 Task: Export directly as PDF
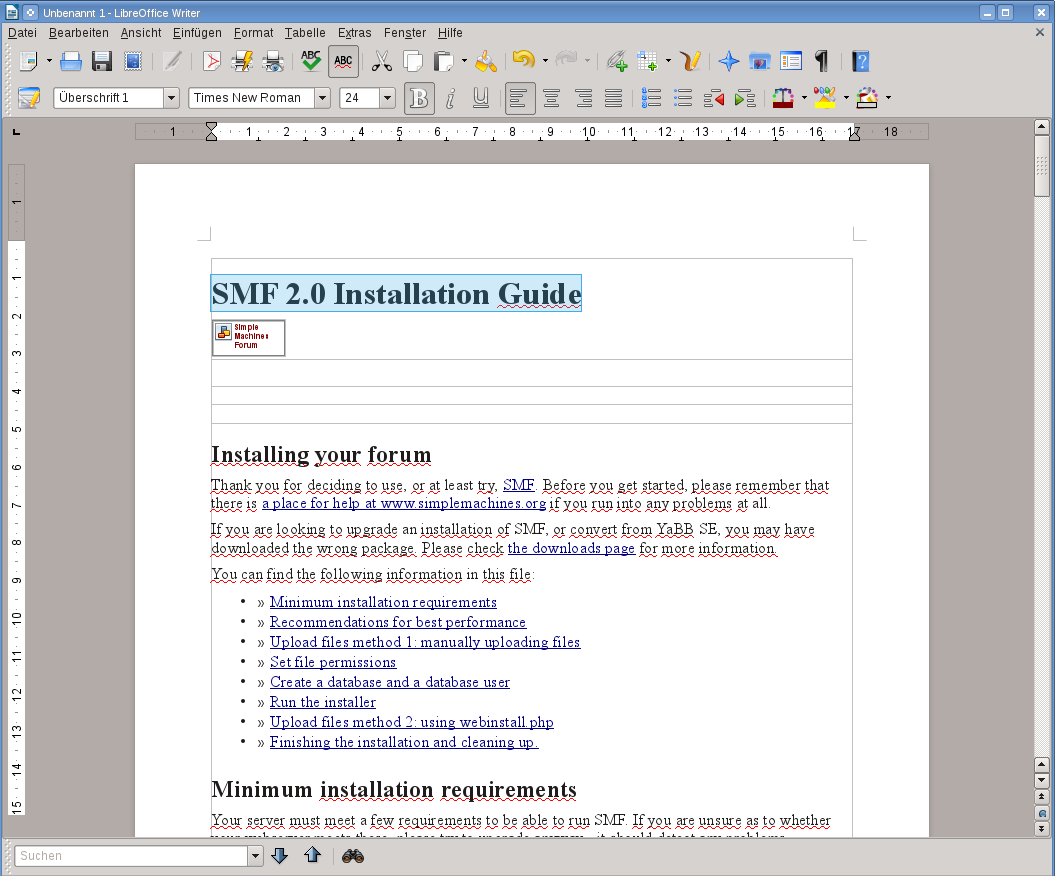point(211,62)
